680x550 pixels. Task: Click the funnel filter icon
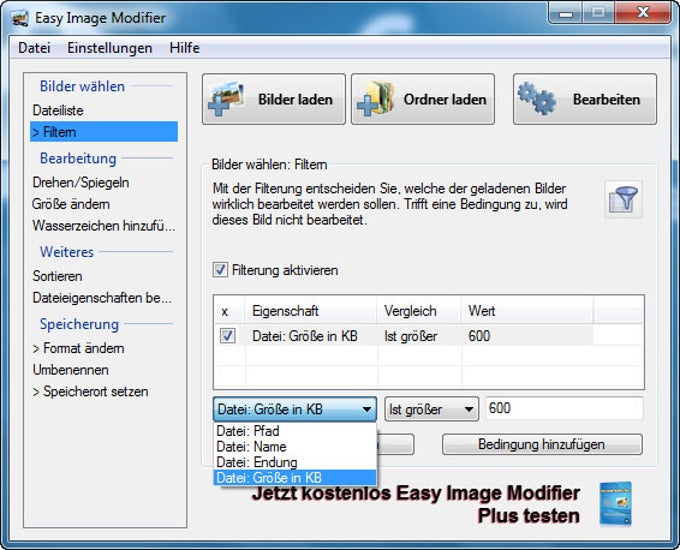tap(624, 199)
